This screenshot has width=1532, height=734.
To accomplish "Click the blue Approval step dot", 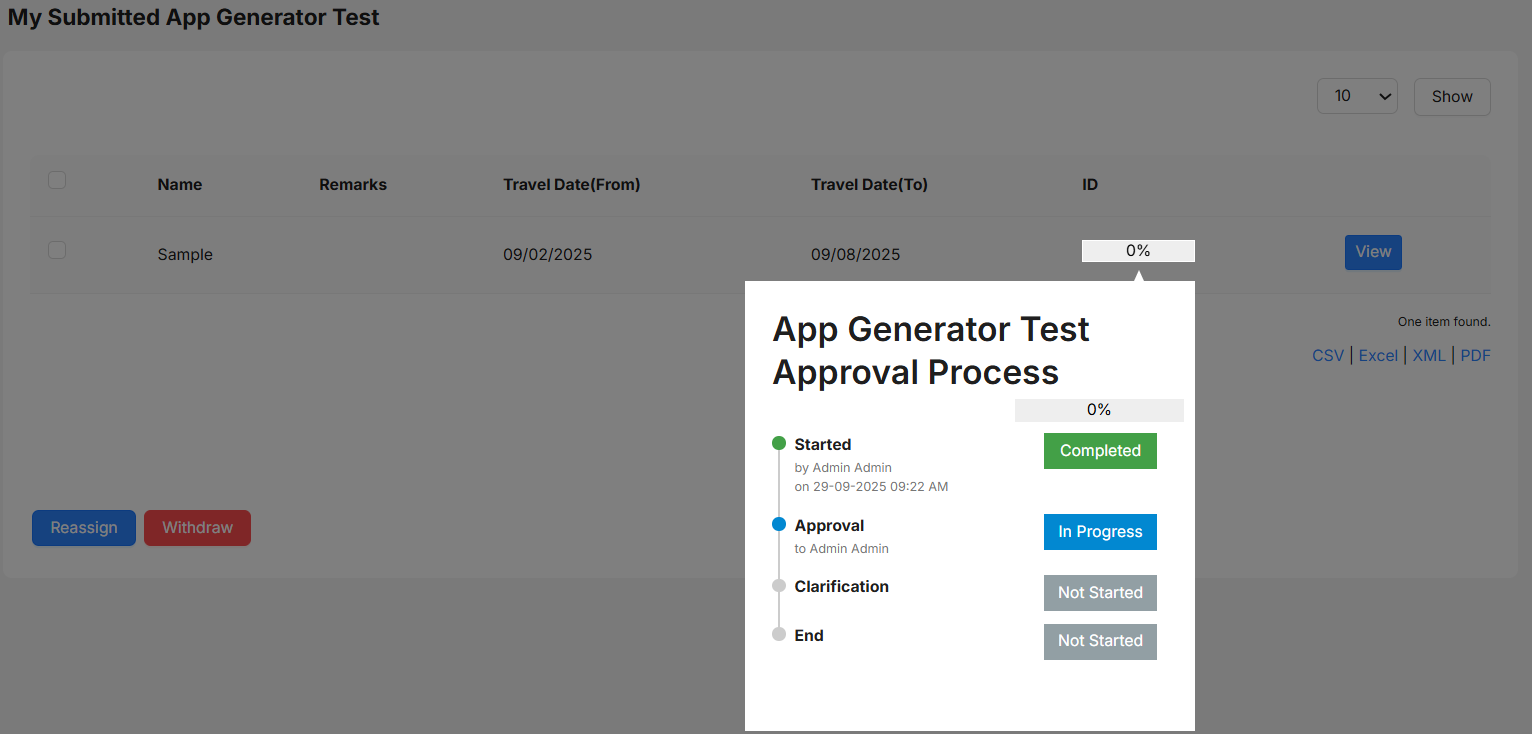I will 779,524.
